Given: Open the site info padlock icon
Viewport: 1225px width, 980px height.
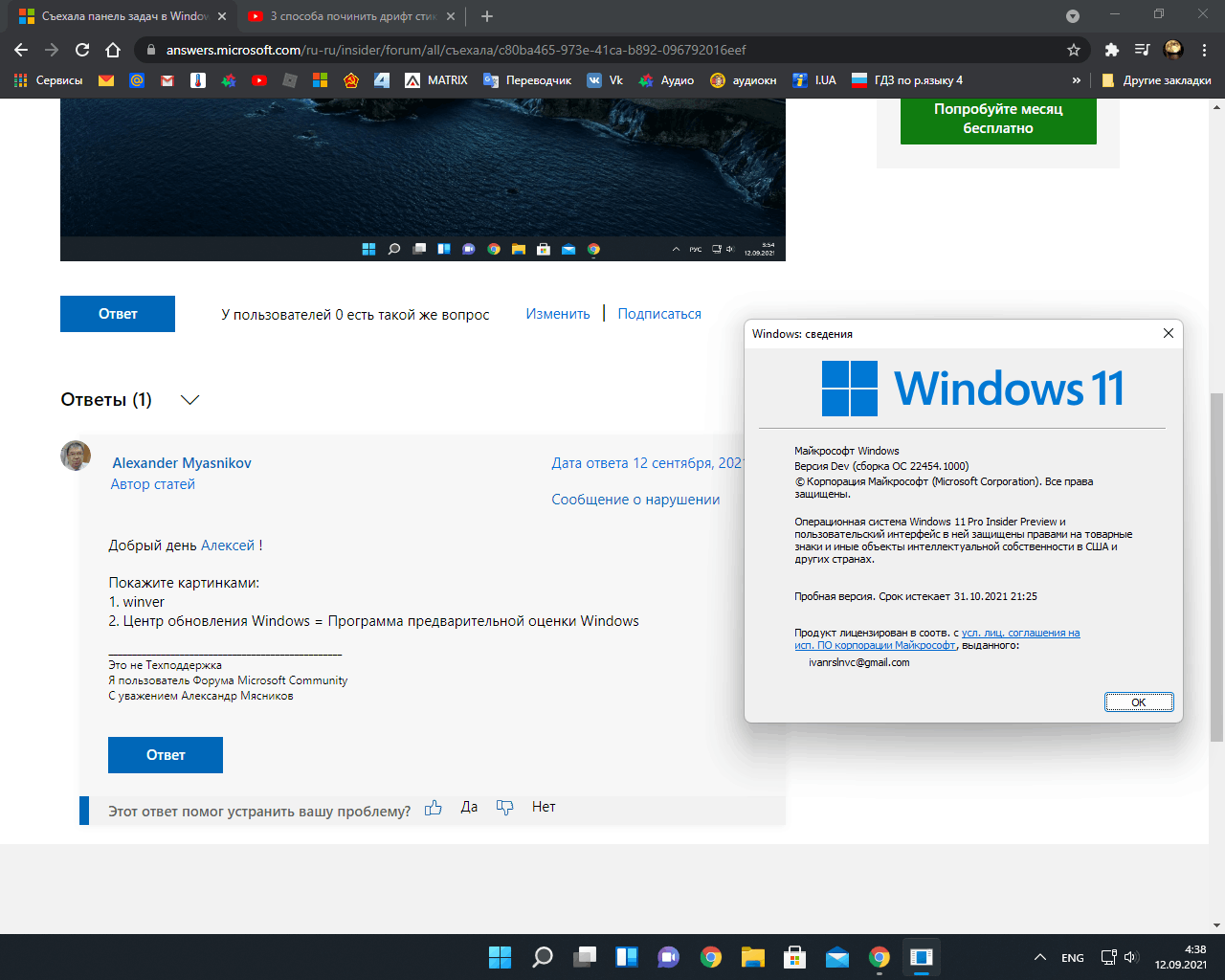Looking at the screenshot, I should [151, 50].
